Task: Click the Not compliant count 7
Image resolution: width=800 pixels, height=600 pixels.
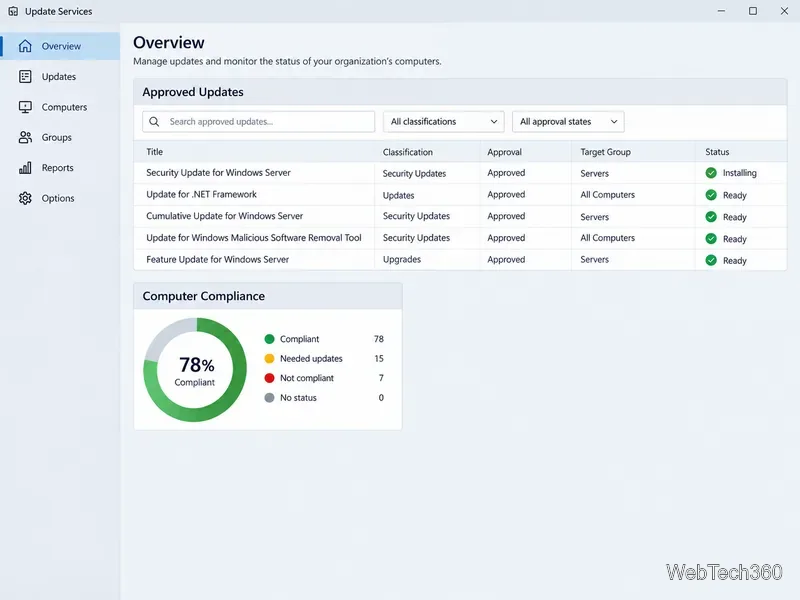Action: click(x=381, y=378)
